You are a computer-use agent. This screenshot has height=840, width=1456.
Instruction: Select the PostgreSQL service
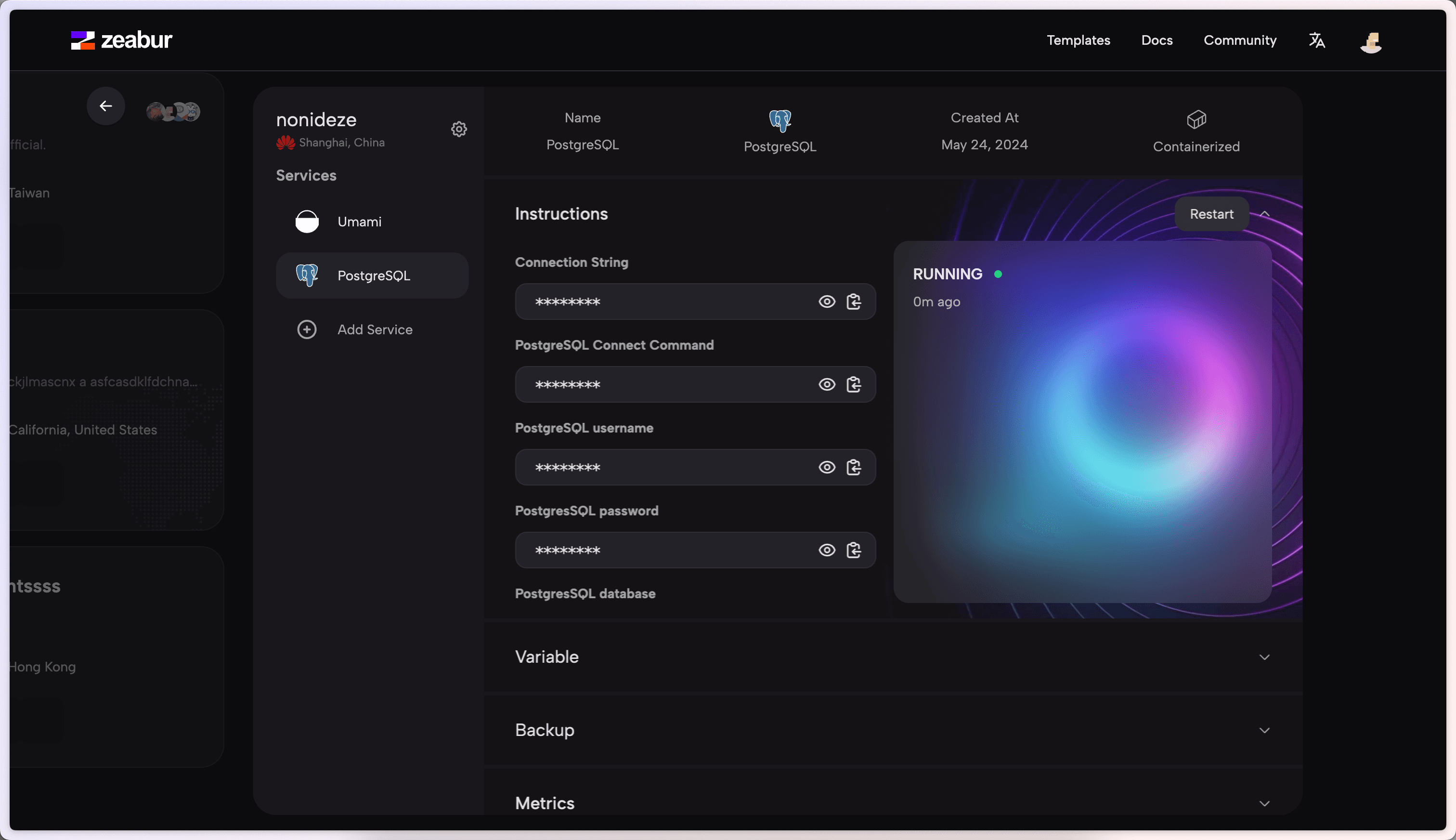[x=372, y=275]
